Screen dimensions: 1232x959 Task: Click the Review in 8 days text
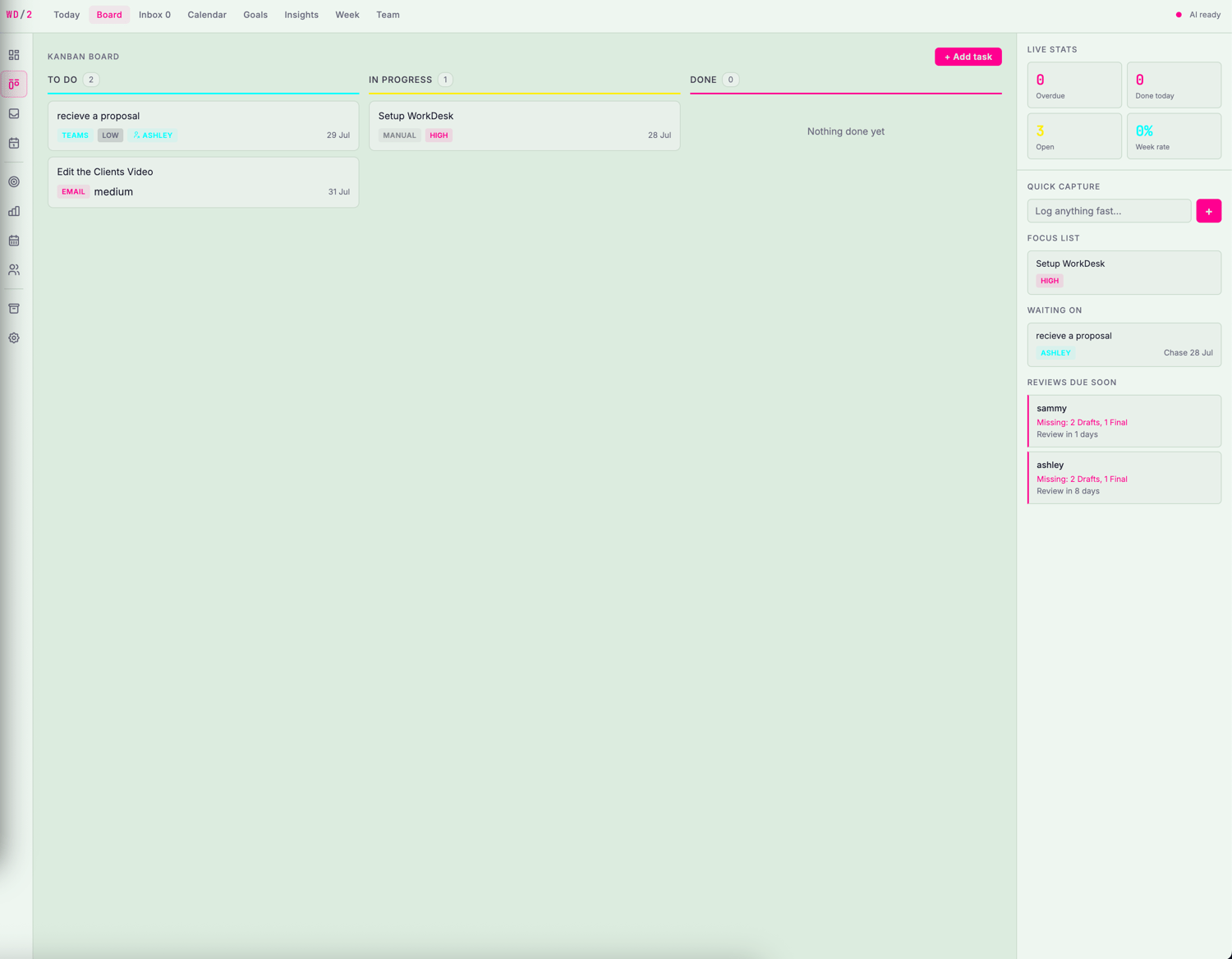click(x=1068, y=491)
